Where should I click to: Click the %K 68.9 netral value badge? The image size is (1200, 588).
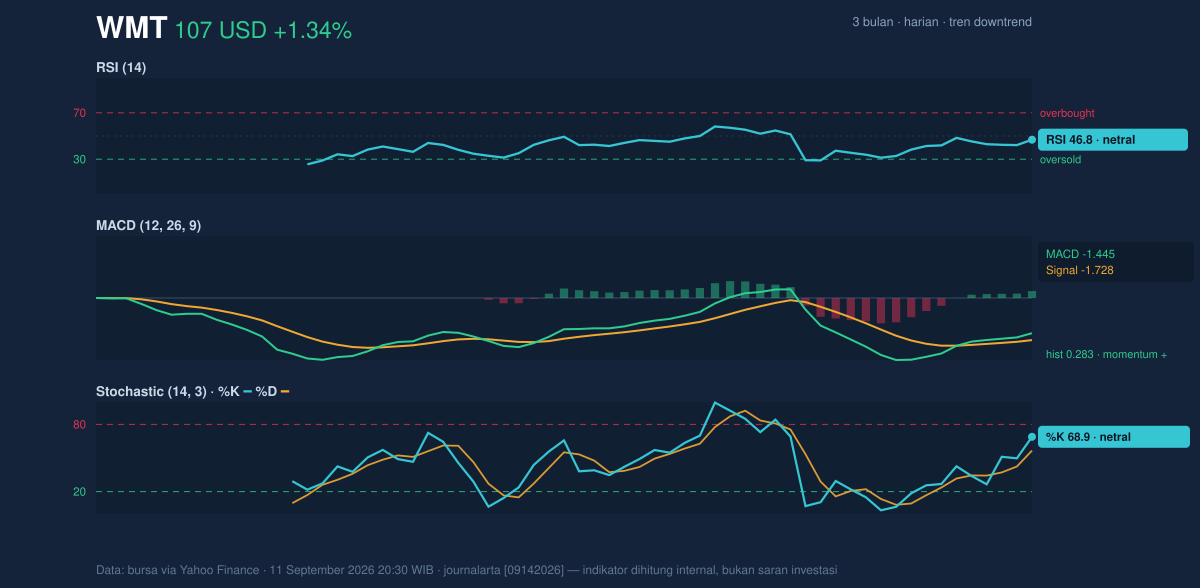(1114, 437)
